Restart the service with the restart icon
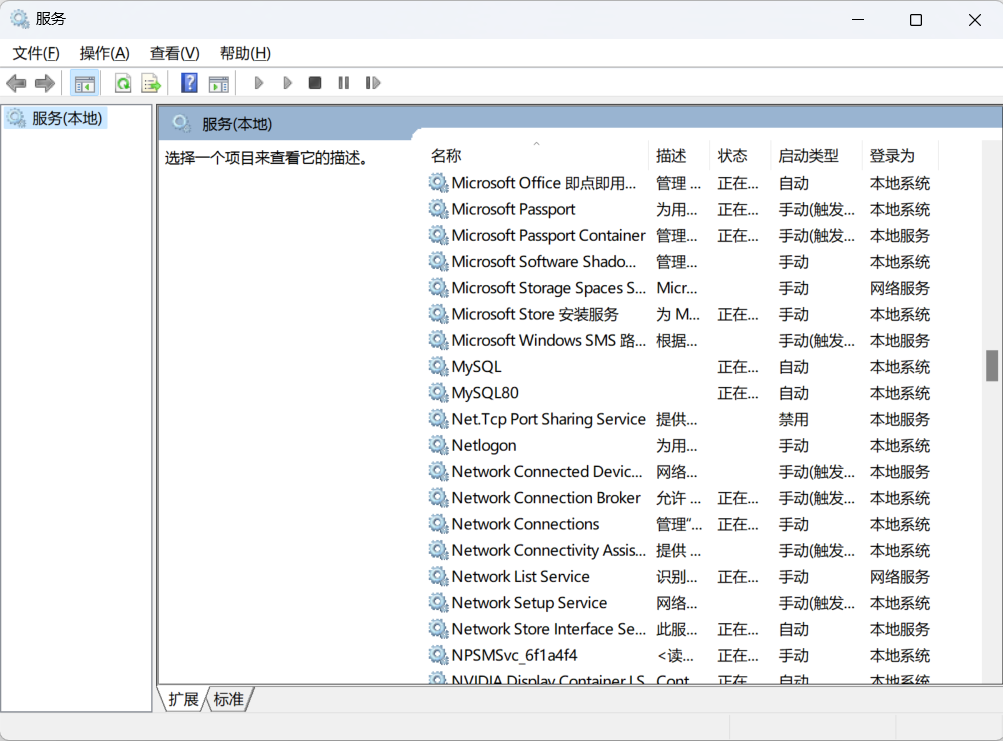1003x741 pixels. tap(373, 83)
